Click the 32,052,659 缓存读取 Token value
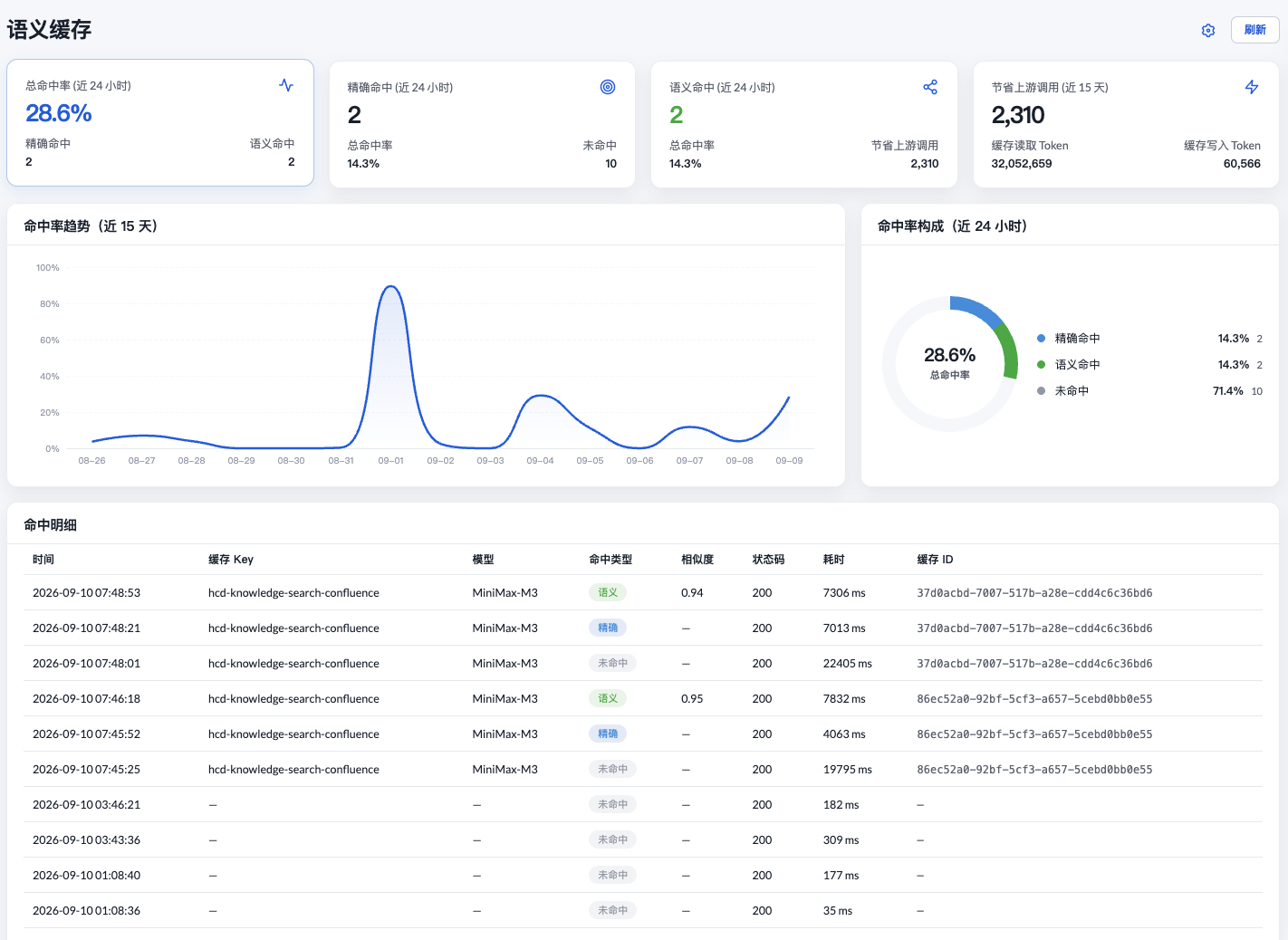The width and height of the screenshot is (1288, 940). point(1022,164)
